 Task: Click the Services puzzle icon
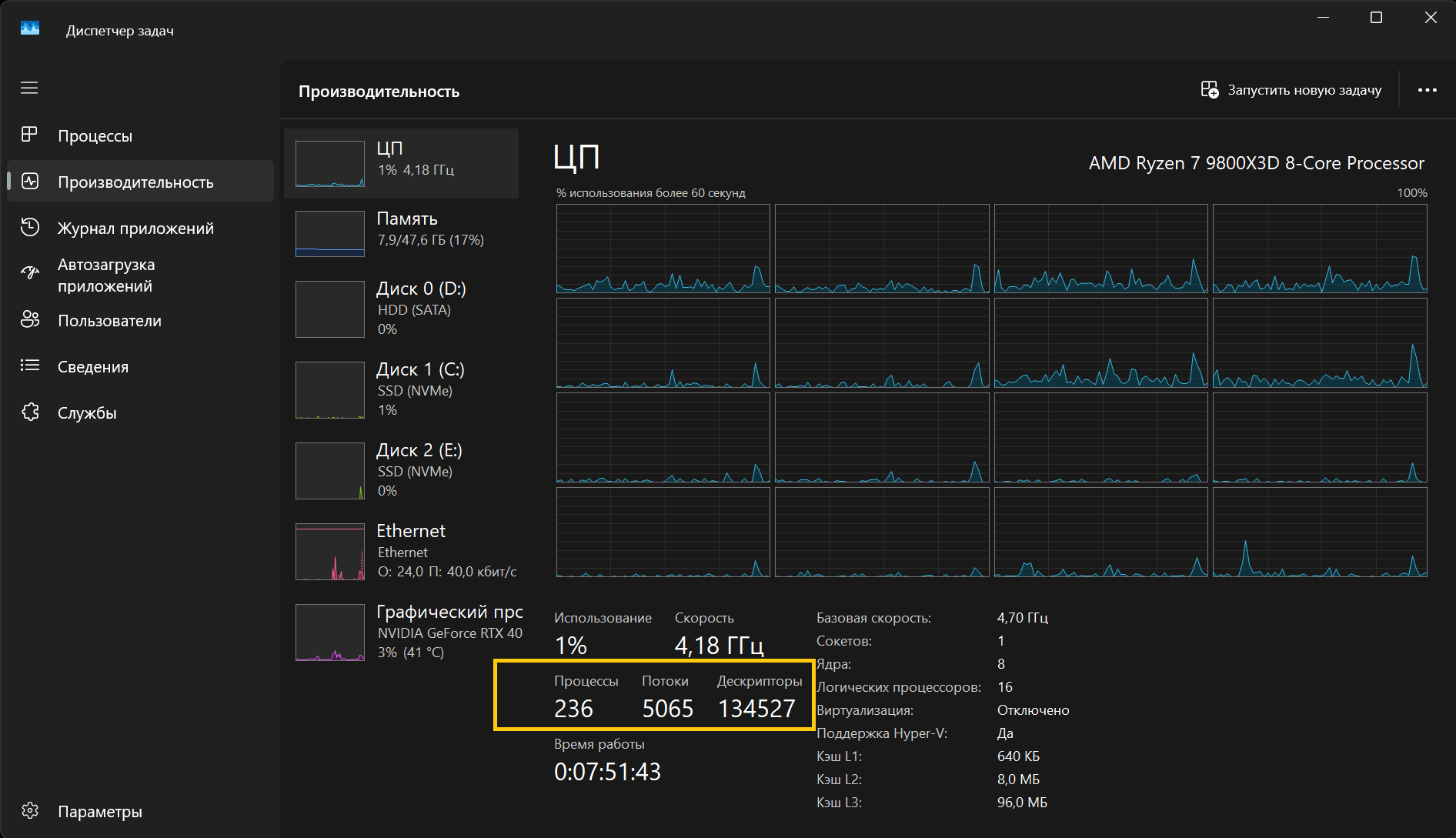pyautogui.click(x=30, y=412)
